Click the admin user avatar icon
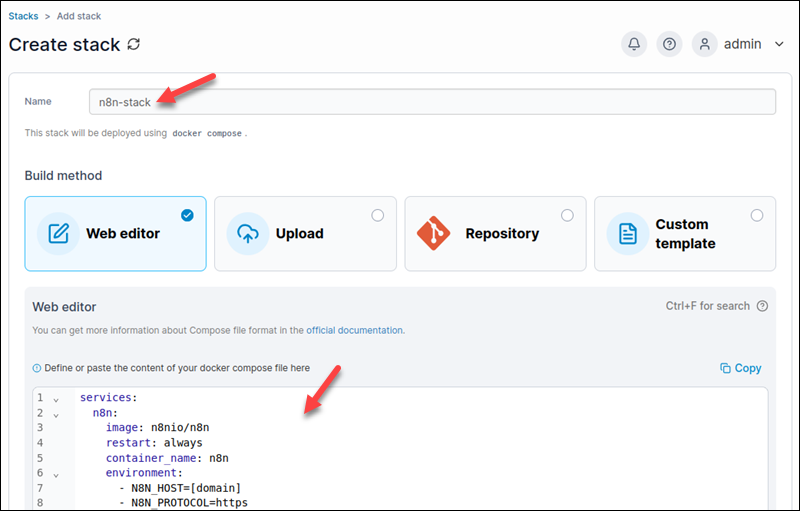The image size is (800, 511). click(x=705, y=44)
